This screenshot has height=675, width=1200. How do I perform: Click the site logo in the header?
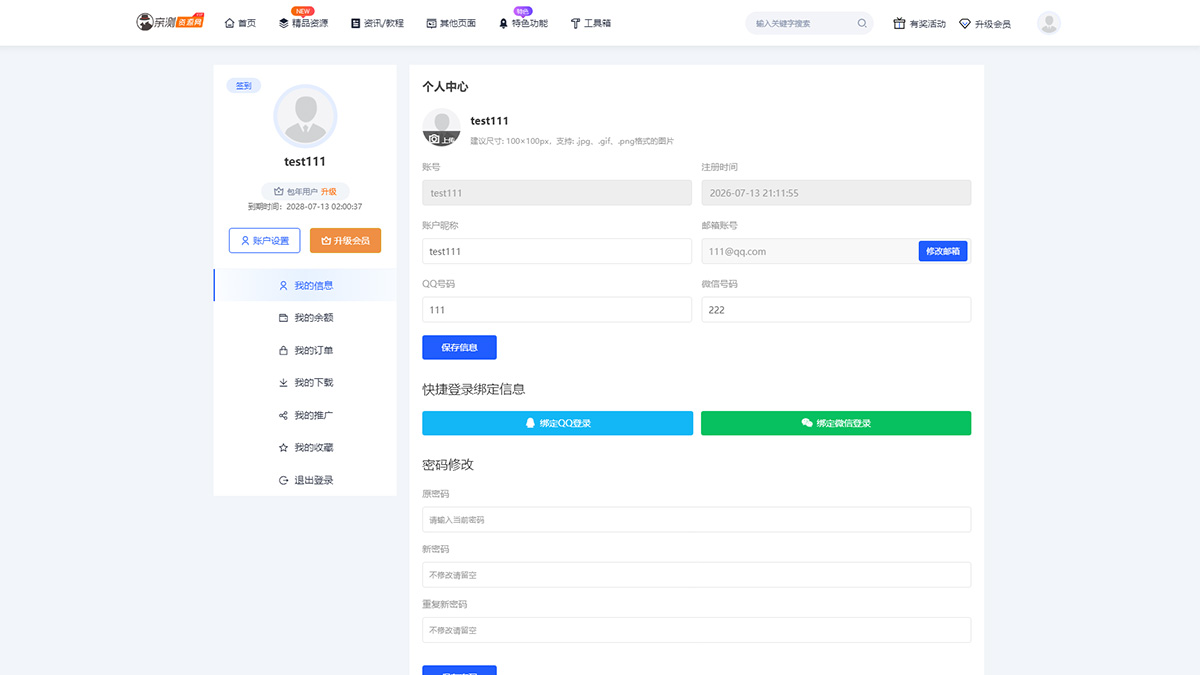click(170, 22)
